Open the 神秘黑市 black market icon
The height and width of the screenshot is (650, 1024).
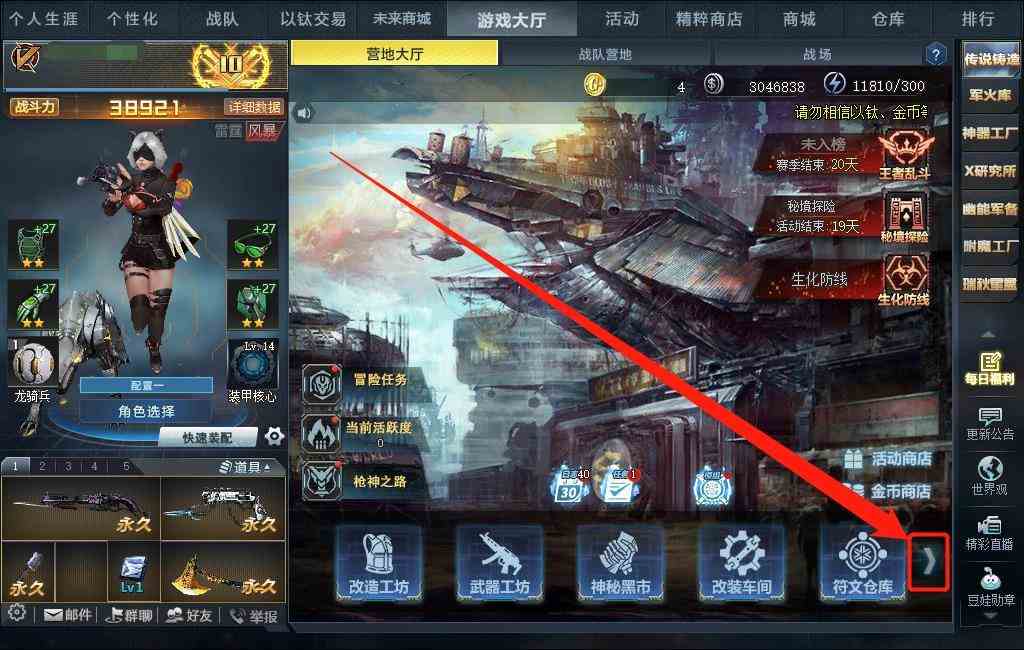click(x=620, y=563)
